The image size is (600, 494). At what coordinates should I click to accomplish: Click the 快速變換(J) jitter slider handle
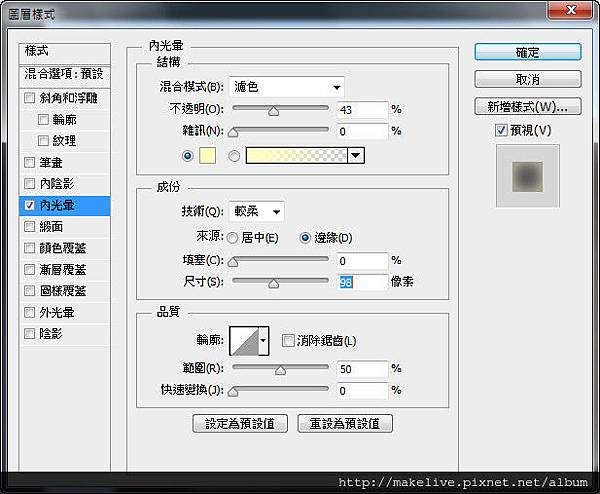tap(233, 391)
